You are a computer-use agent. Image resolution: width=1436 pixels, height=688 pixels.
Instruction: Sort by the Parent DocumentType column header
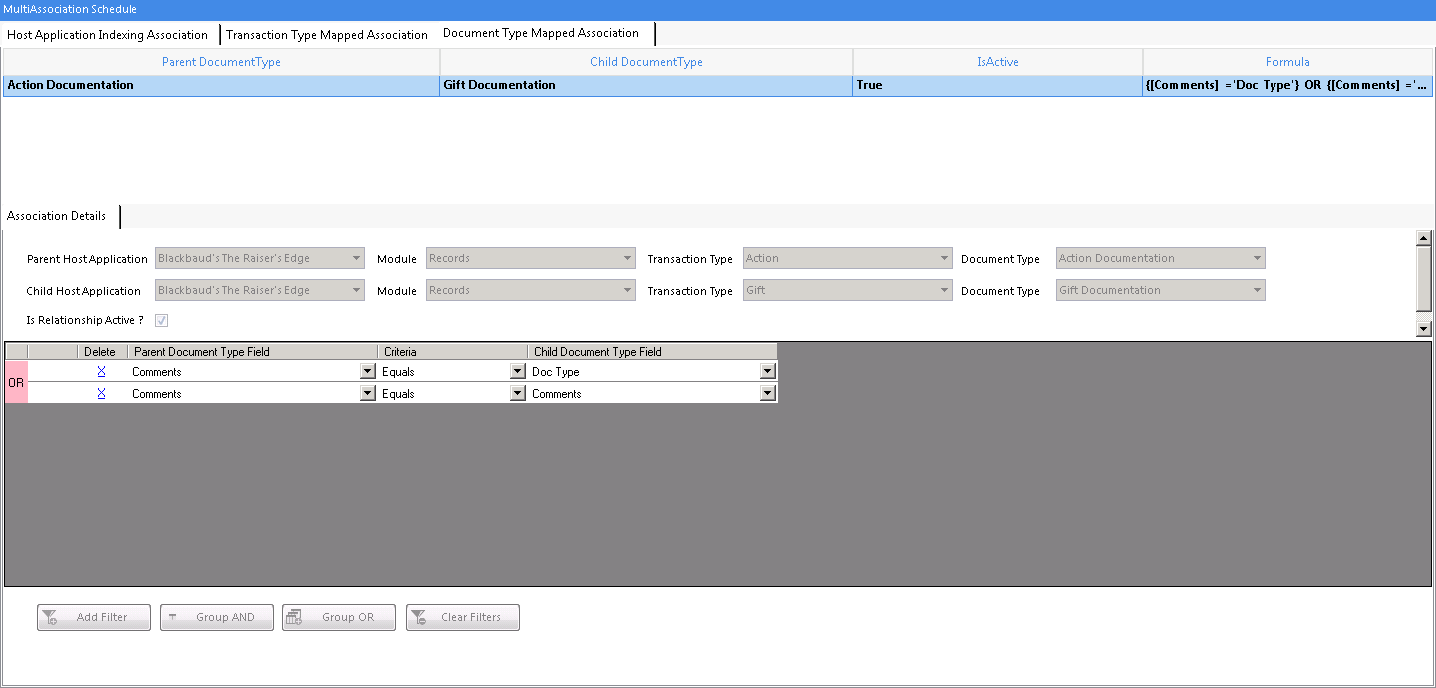[221, 62]
